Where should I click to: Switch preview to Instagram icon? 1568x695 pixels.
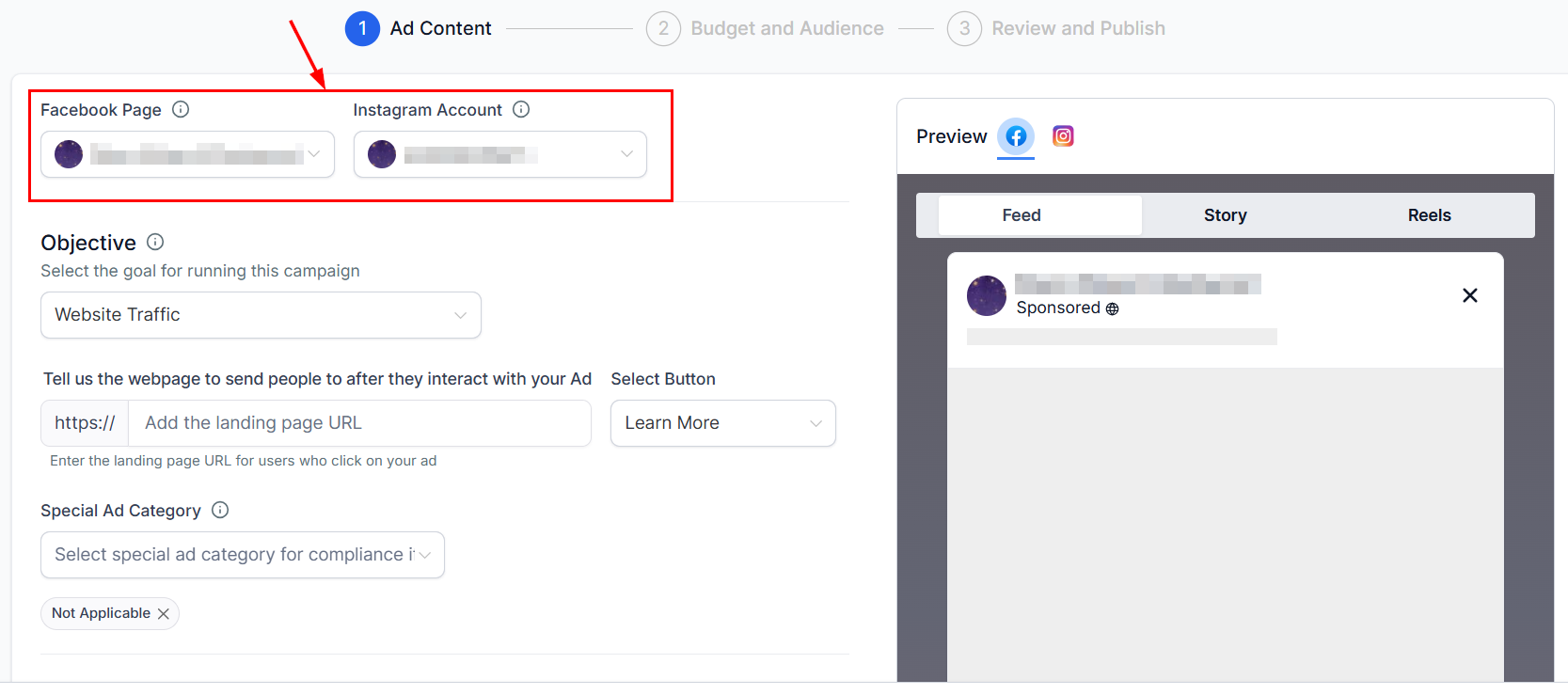click(x=1063, y=136)
